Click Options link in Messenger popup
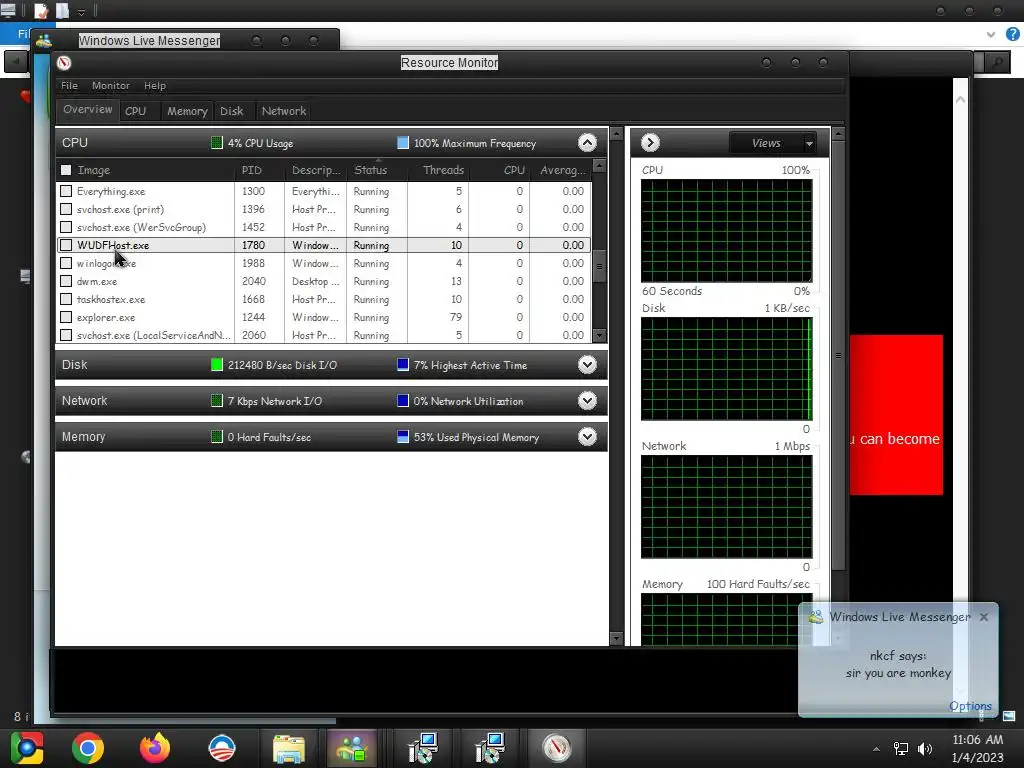1024x768 pixels. (x=970, y=705)
